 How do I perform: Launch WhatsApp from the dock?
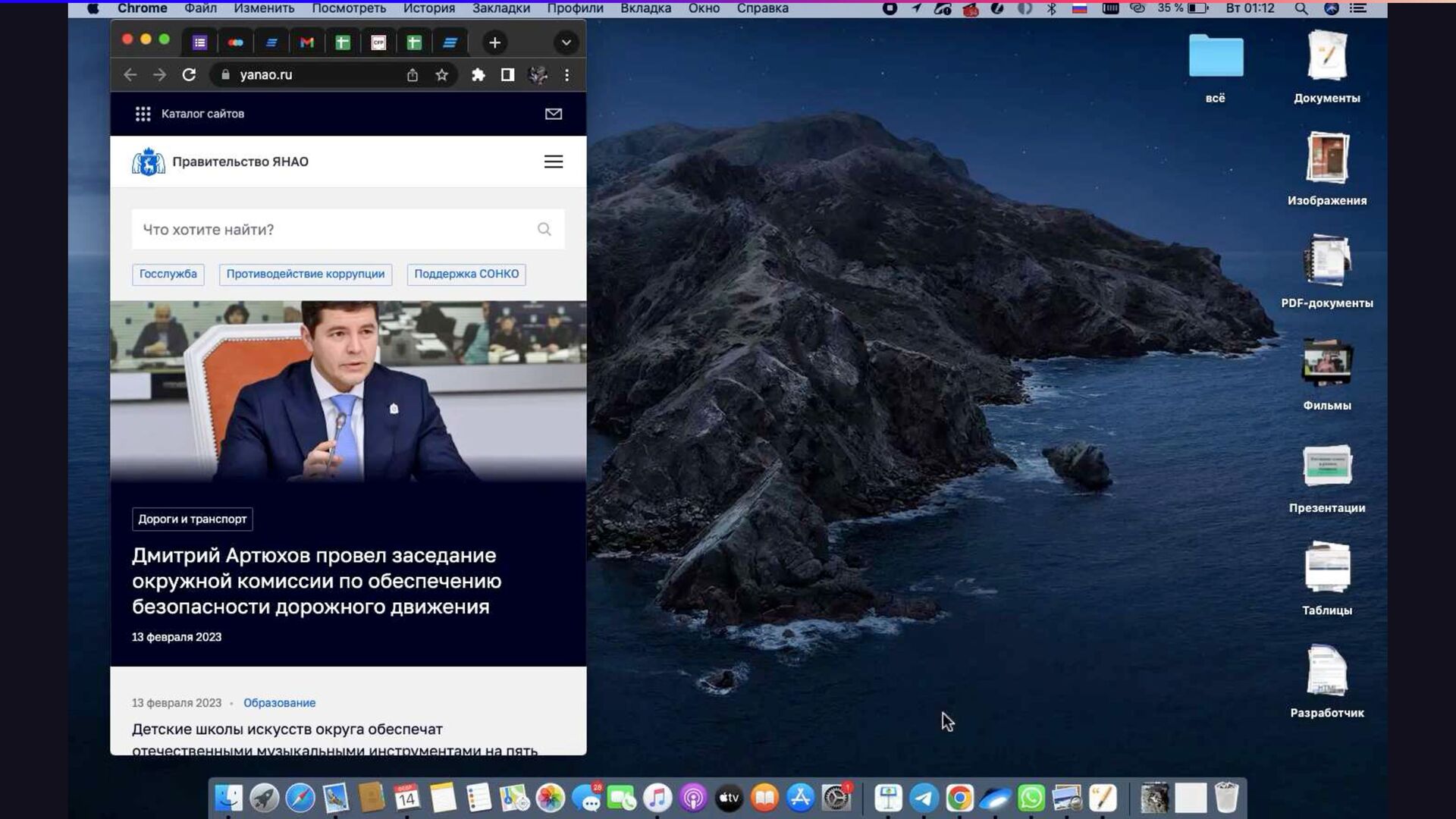coord(1031,798)
